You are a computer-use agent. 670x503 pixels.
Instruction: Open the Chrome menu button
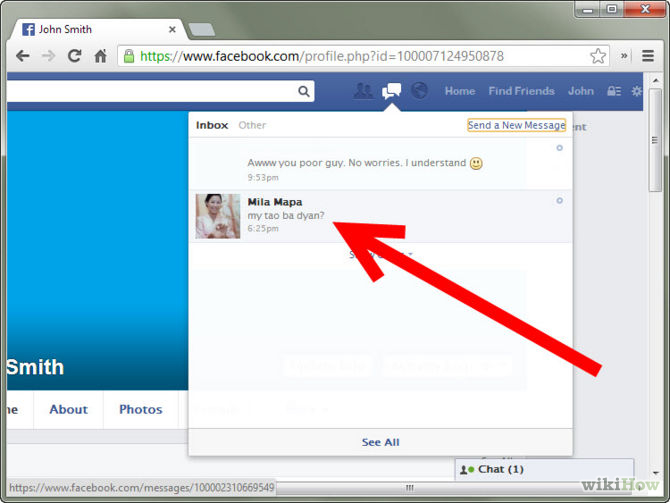(x=648, y=56)
